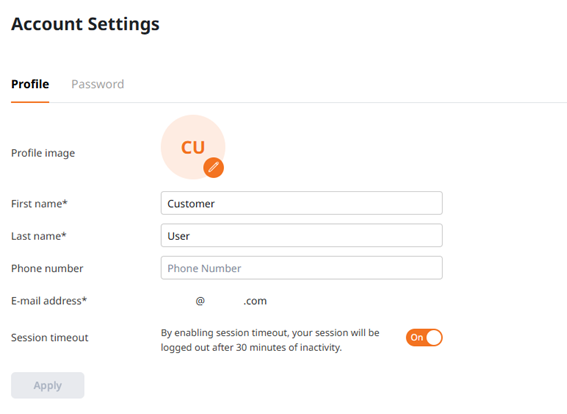Click the 'On' text inside the toggle
The width and height of the screenshot is (567, 414).
[417, 337]
